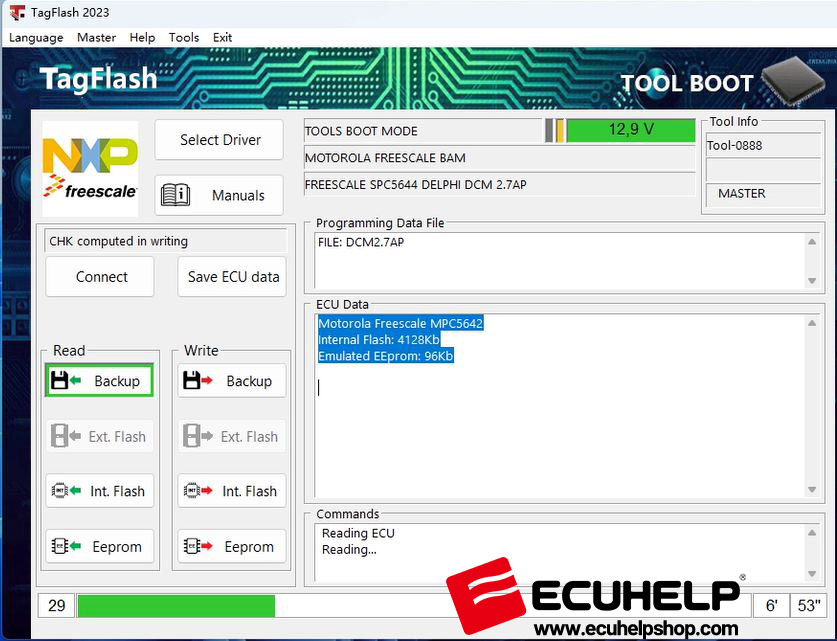
Task: Click the Tool-0888 info field
Action: coord(763,145)
